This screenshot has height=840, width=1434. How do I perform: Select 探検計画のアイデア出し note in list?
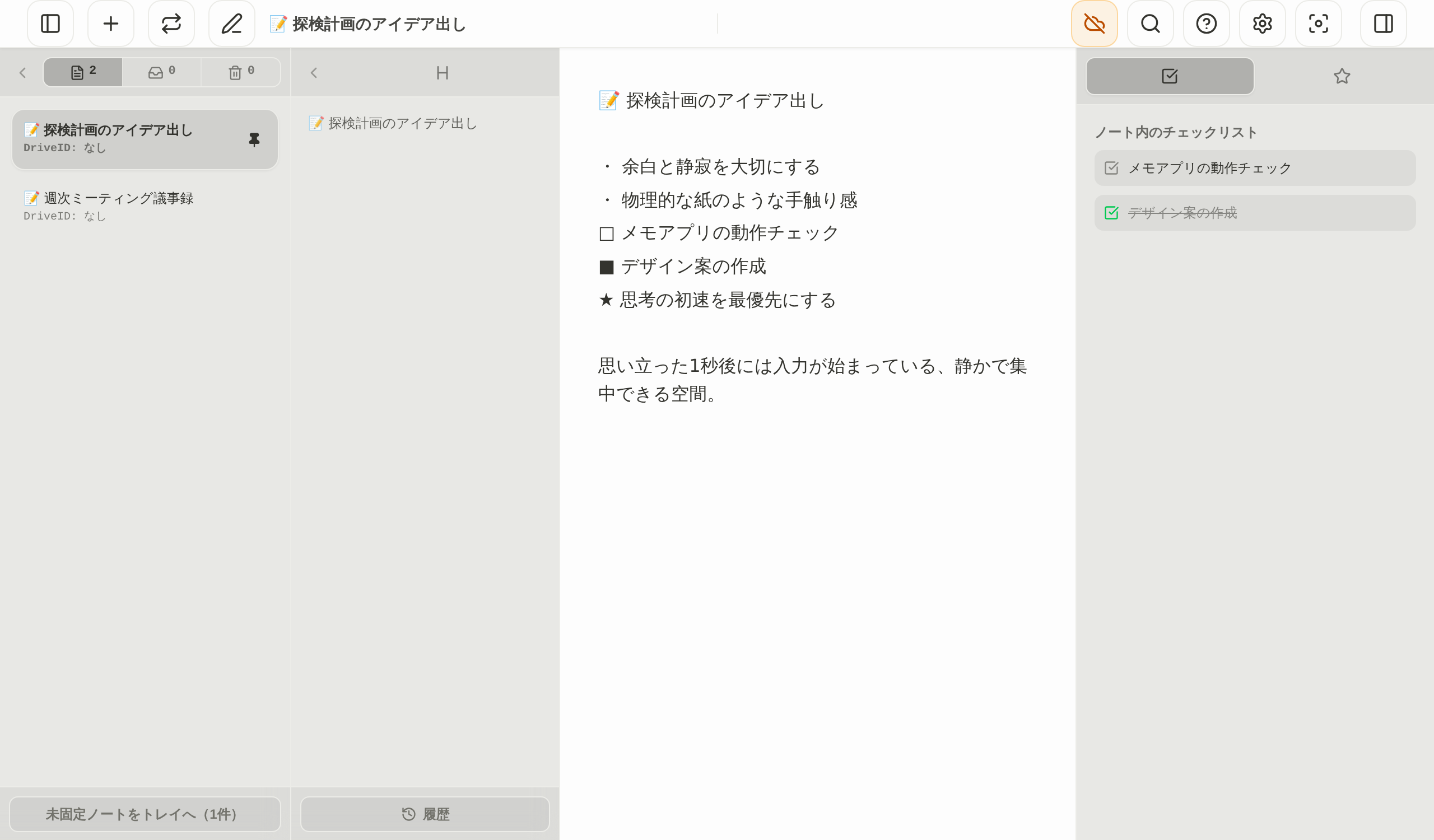pos(145,139)
